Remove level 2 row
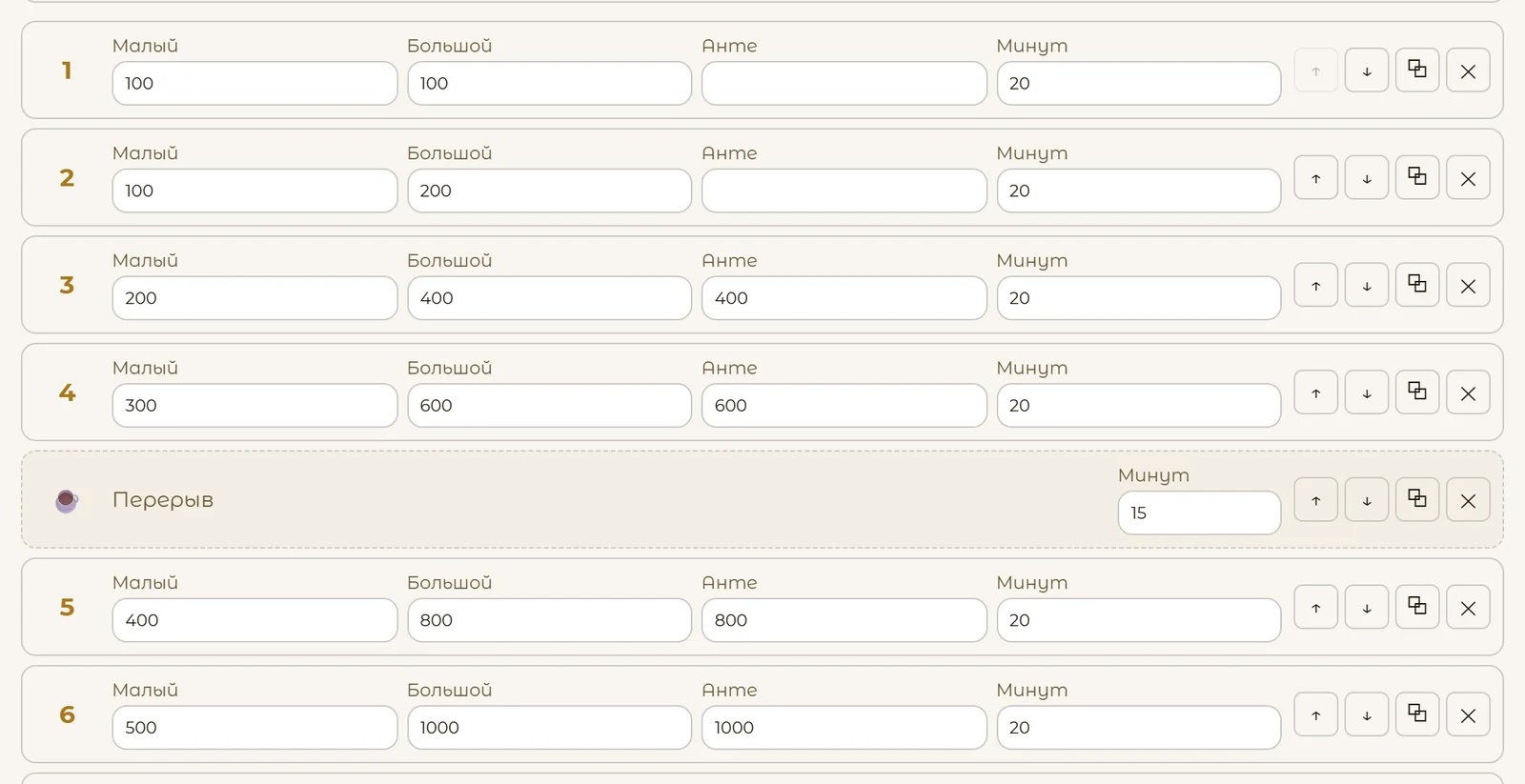 click(1468, 178)
